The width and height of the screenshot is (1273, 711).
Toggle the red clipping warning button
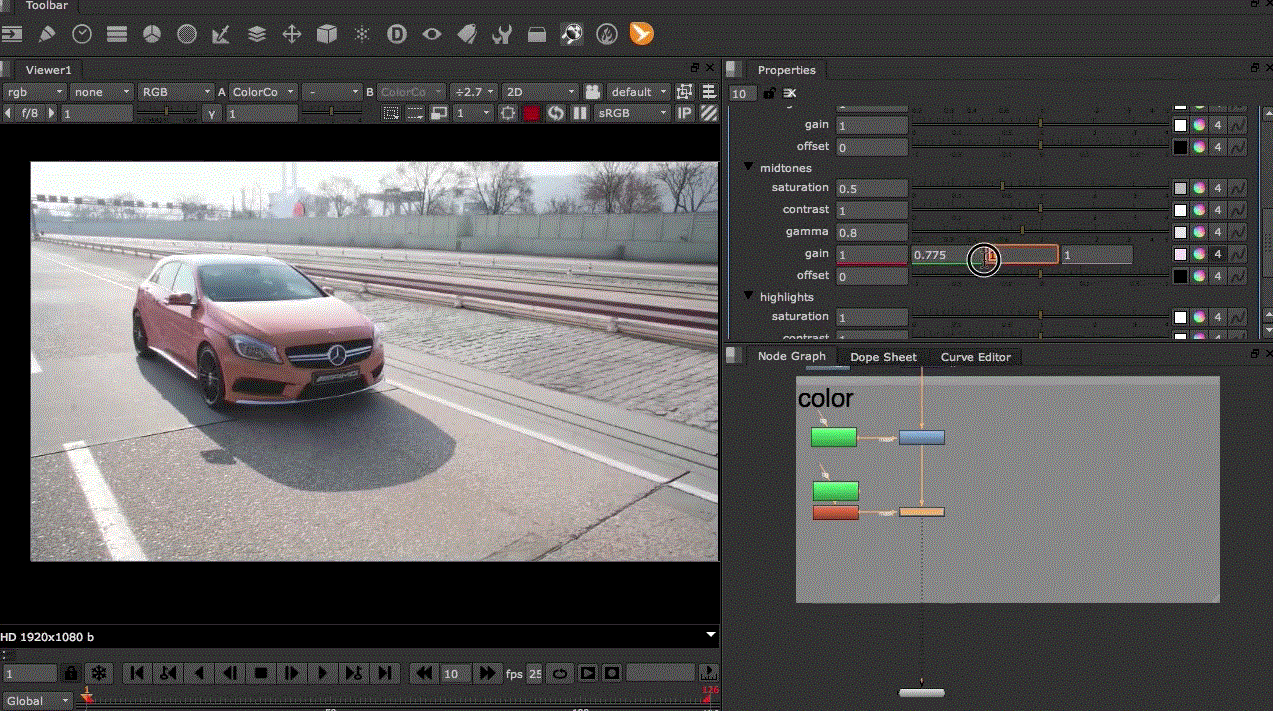pos(531,113)
